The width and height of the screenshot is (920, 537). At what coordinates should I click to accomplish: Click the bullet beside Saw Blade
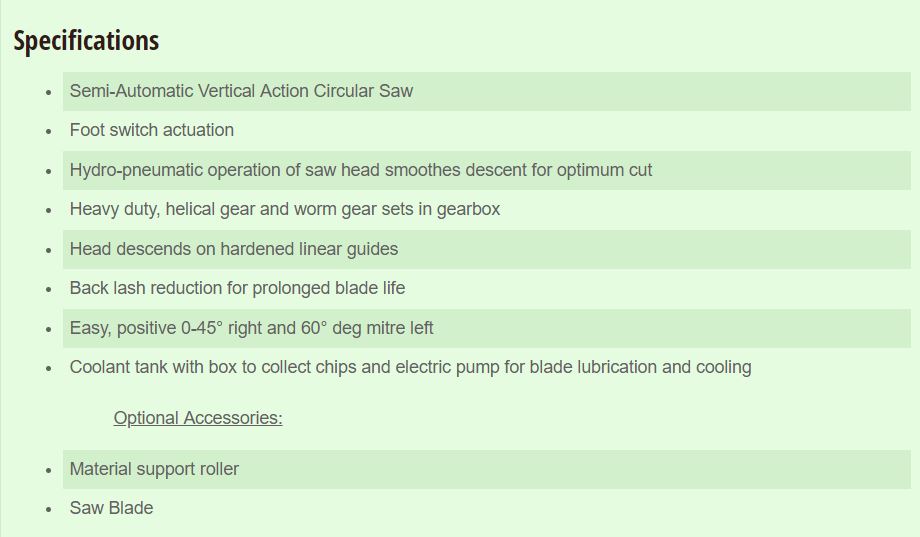point(49,509)
